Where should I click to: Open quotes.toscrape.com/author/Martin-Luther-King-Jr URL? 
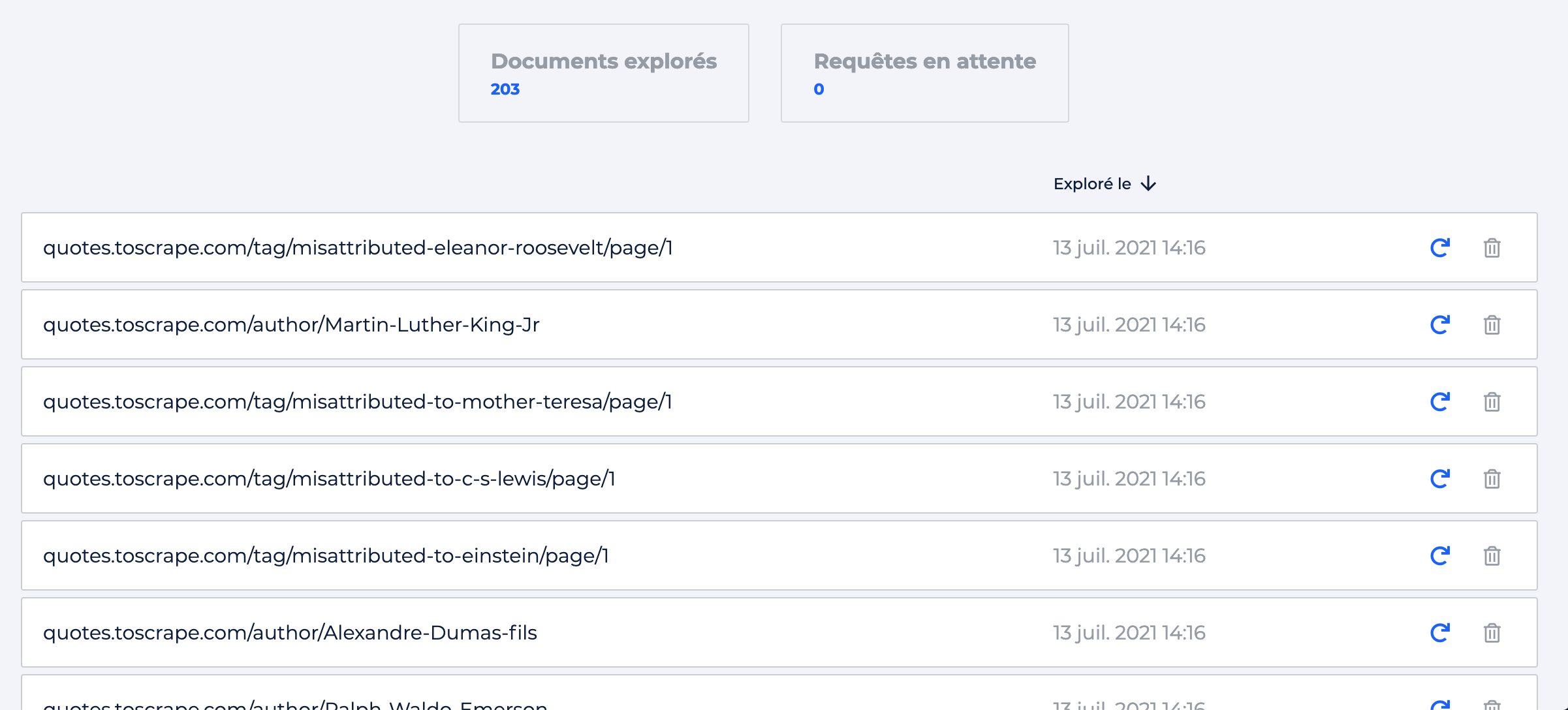[291, 325]
